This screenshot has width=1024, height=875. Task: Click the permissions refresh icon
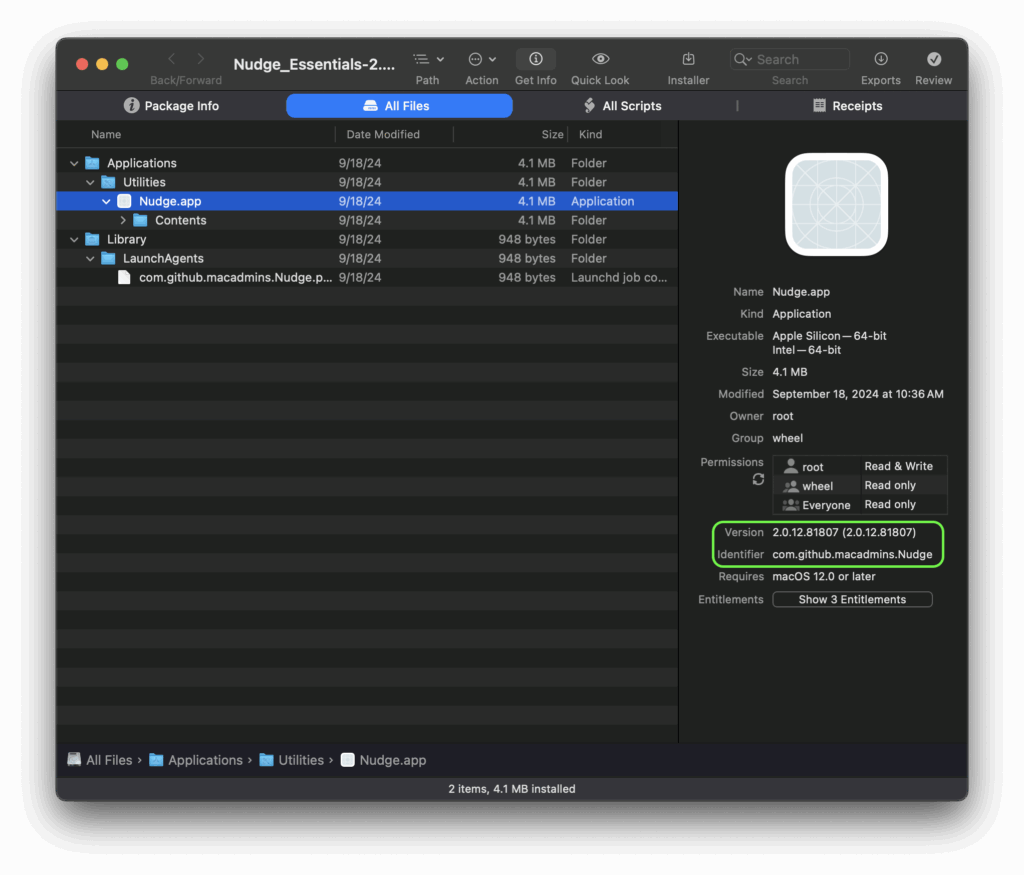tap(758, 480)
